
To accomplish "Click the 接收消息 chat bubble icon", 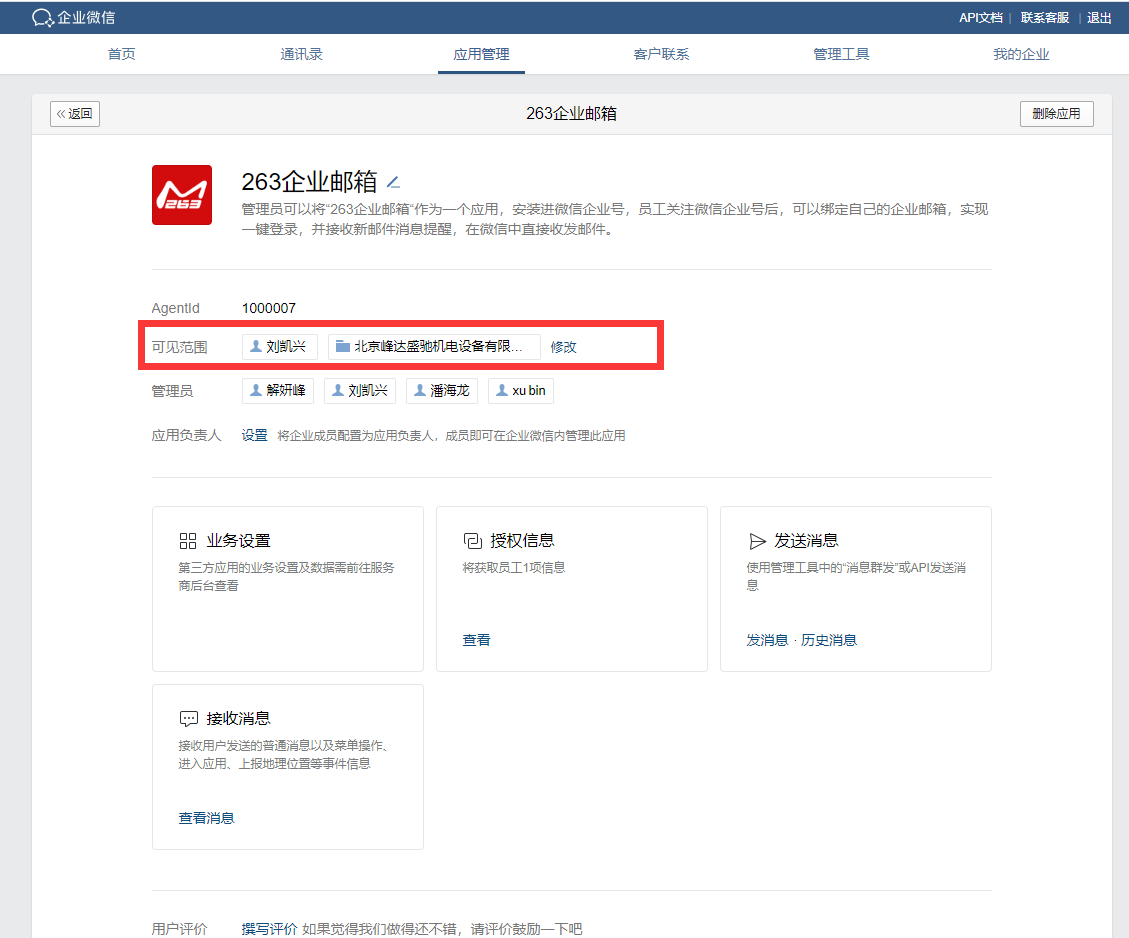I will click(189, 718).
